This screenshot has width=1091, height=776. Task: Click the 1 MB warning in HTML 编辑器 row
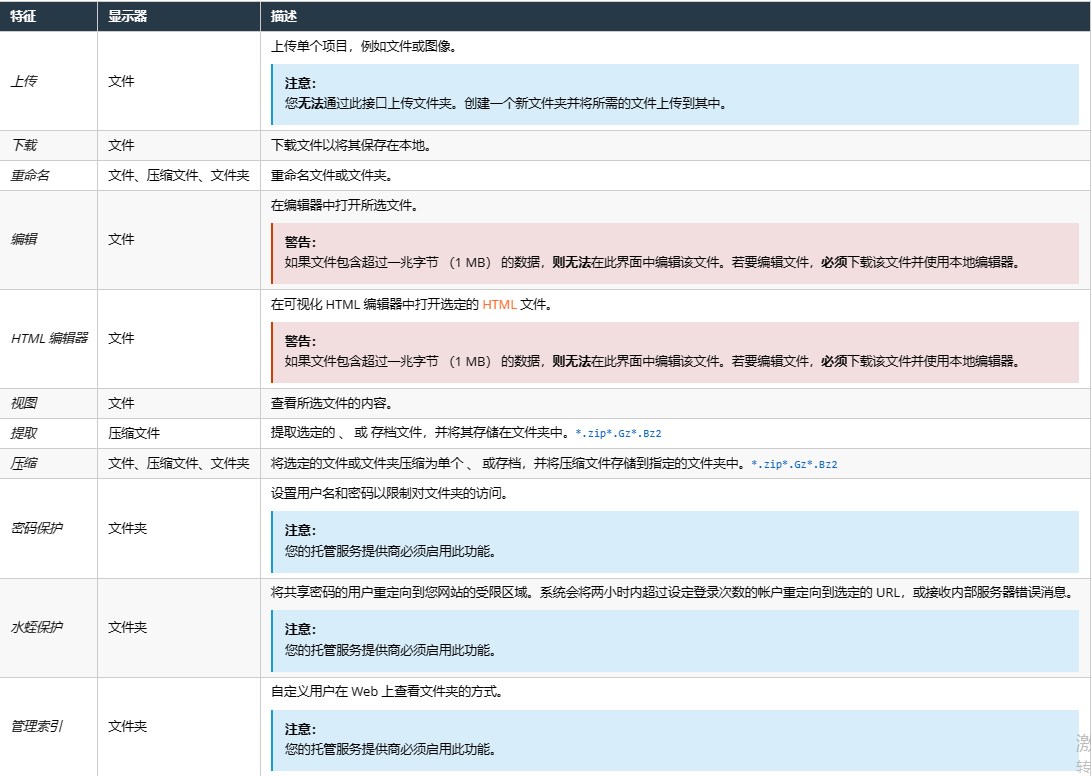click(x=675, y=352)
